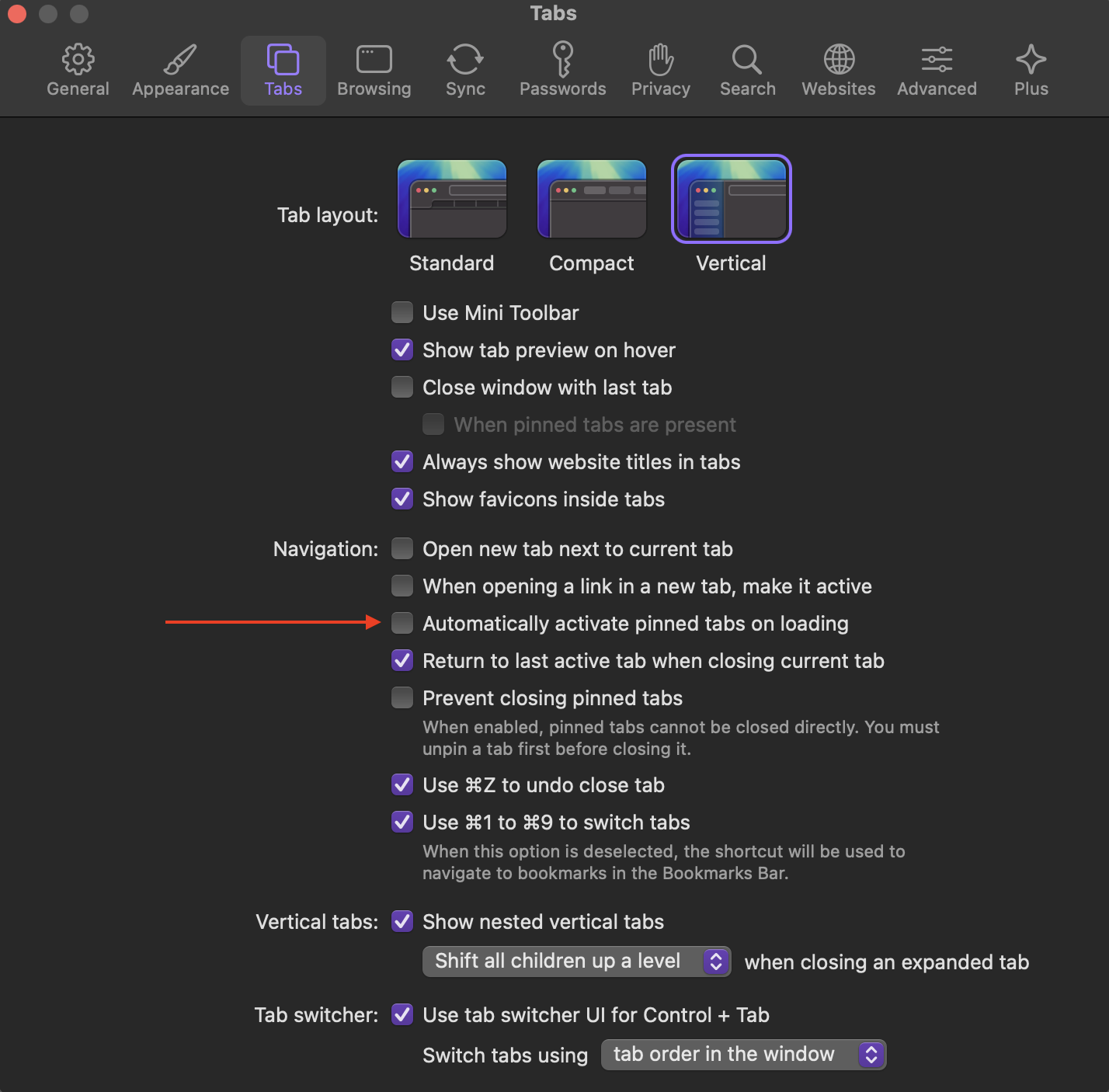This screenshot has height=1092, width=1109.
Task: Go to Privacy hand icon
Action: tap(660, 60)
